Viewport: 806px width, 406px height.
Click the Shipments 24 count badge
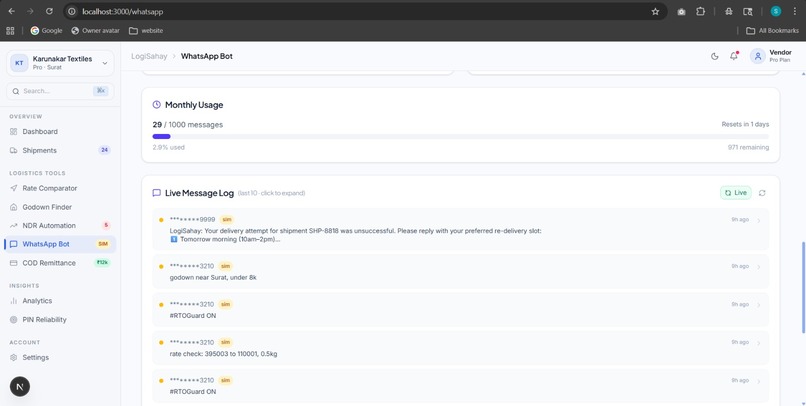104,151
